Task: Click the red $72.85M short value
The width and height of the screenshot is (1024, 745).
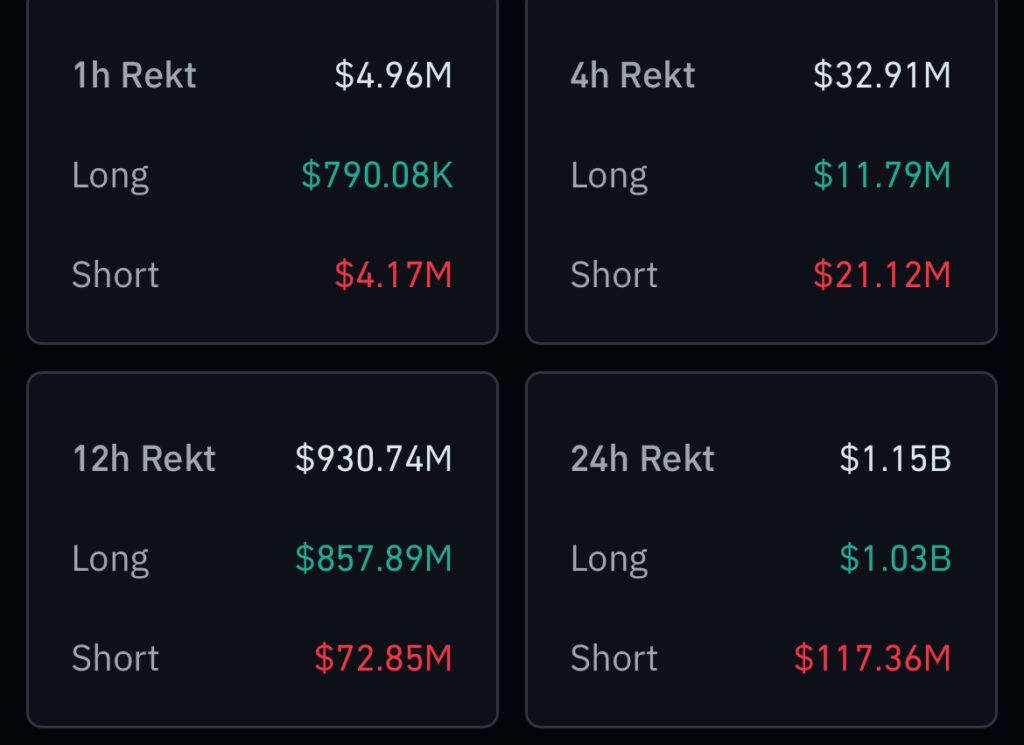Action: pos(383,658)
